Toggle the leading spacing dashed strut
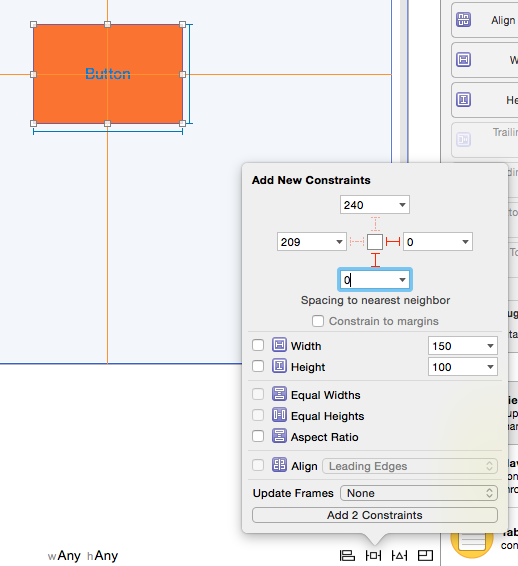The width and height of the screenshot is (518, 566). tap(357, 241)
